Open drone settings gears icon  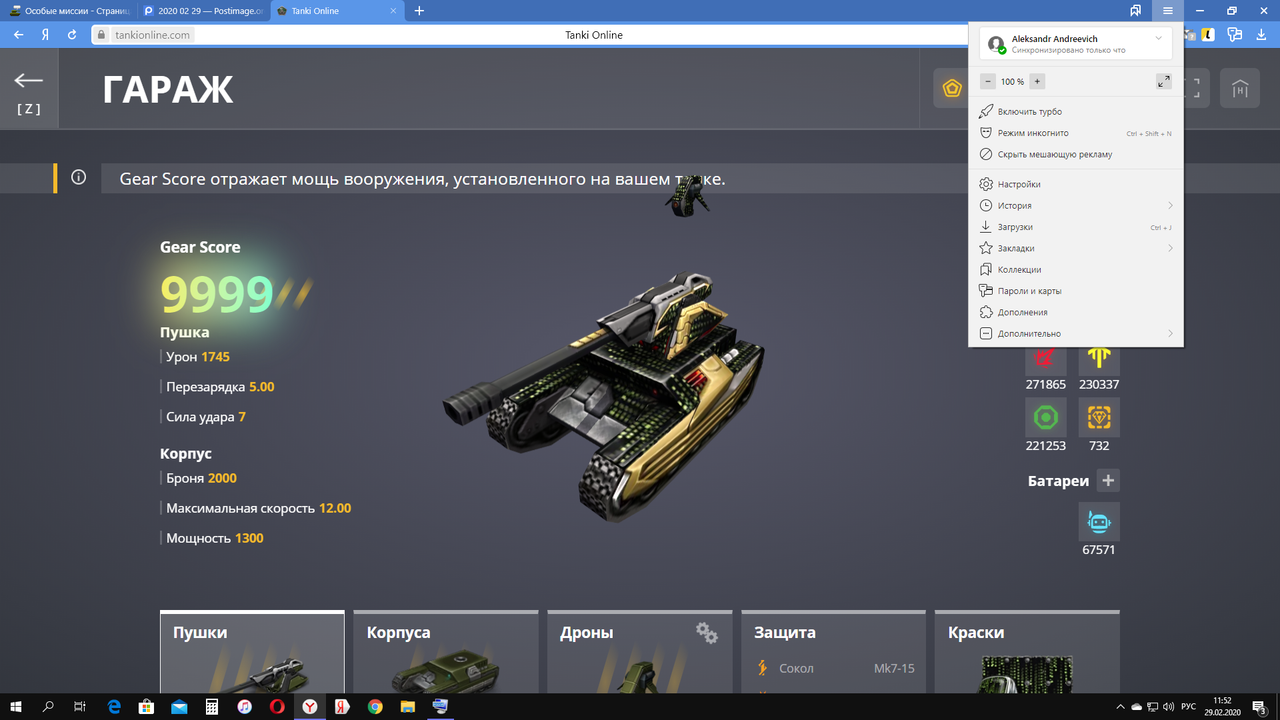(x=707, y=632)
